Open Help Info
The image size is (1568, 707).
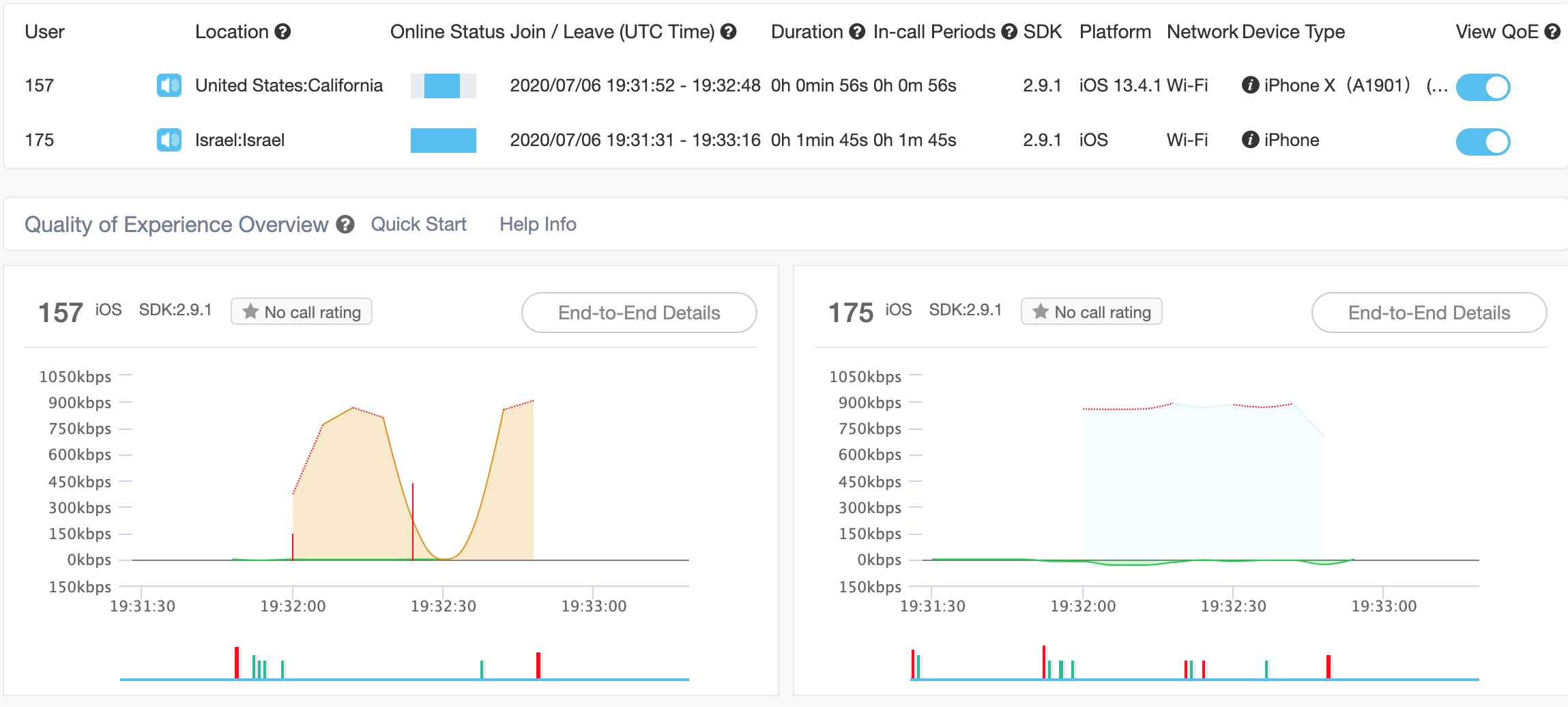(x=538, y=224)
